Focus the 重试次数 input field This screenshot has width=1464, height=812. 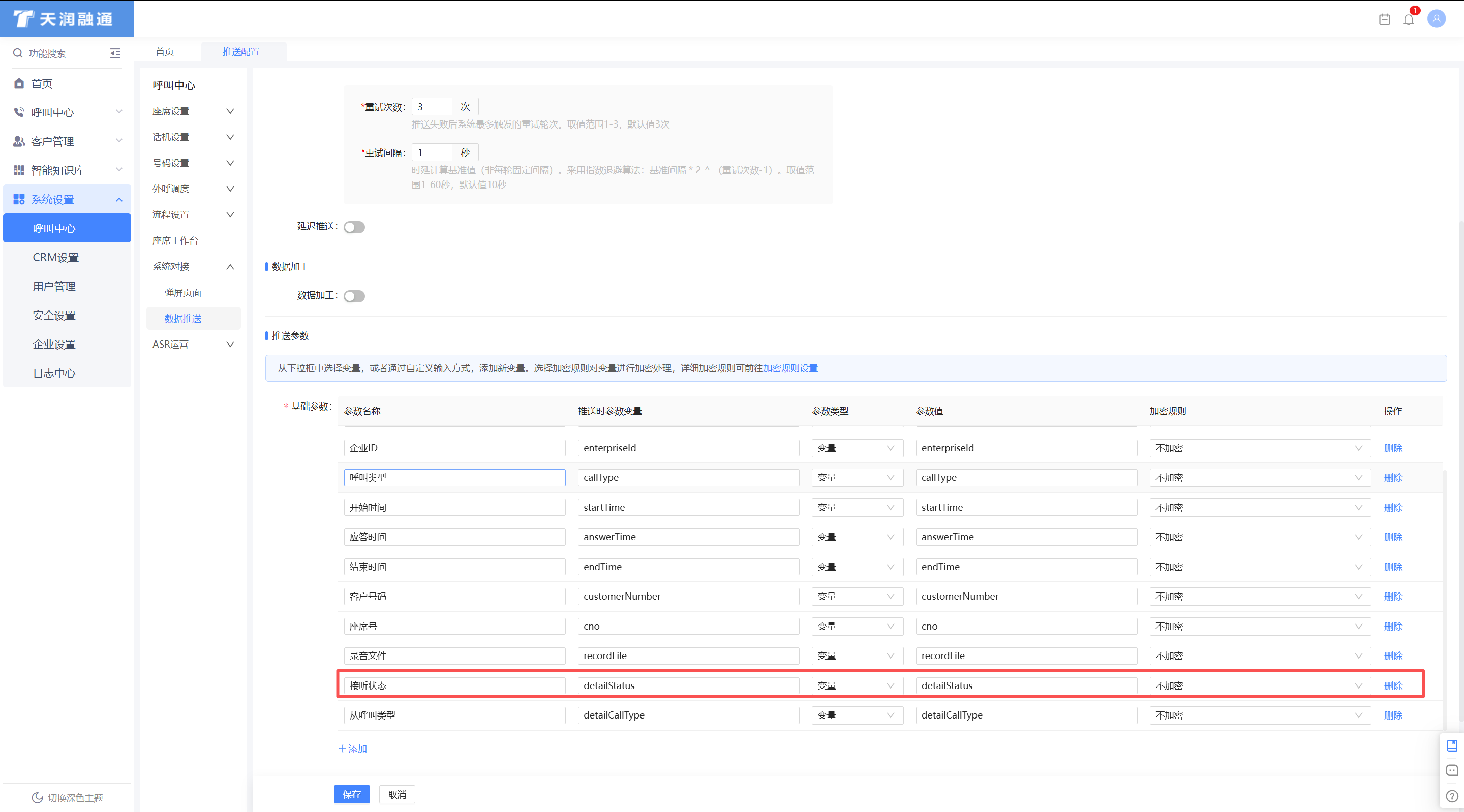click(x=432, y=107)
